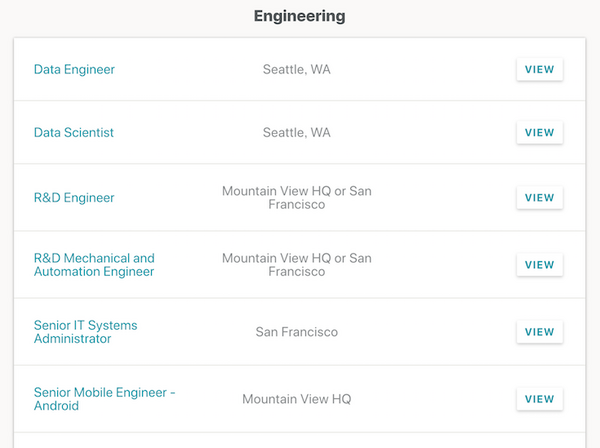Click Mountain View HQ in Android engineer row
Image resolution: width=600 pixels, height=448 pixels.
(297, 399)
